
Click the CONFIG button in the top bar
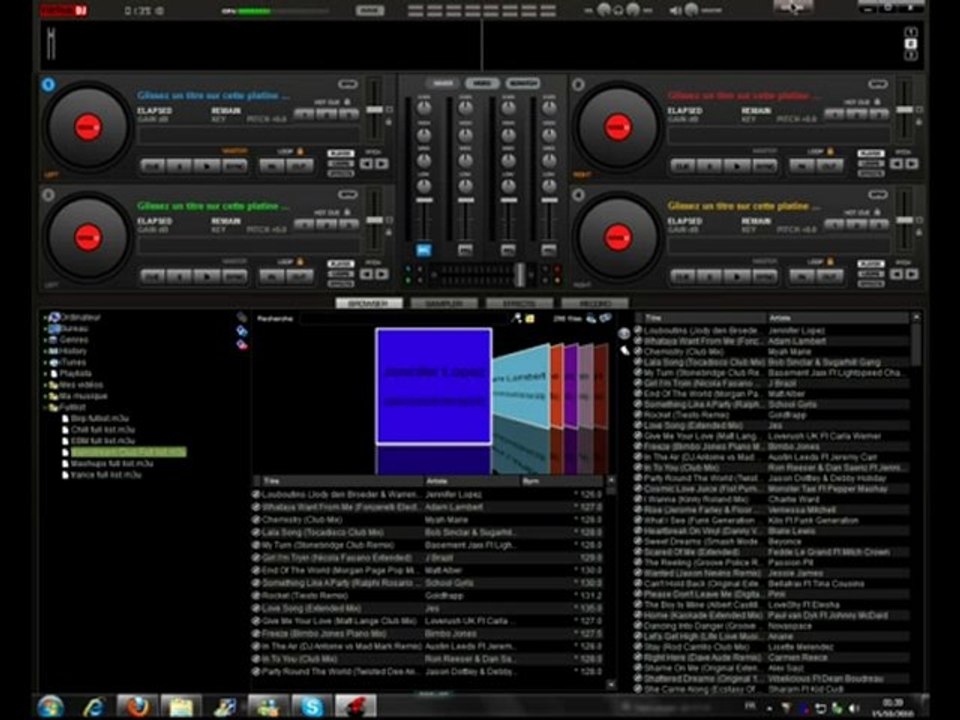[x=793, y=7]
